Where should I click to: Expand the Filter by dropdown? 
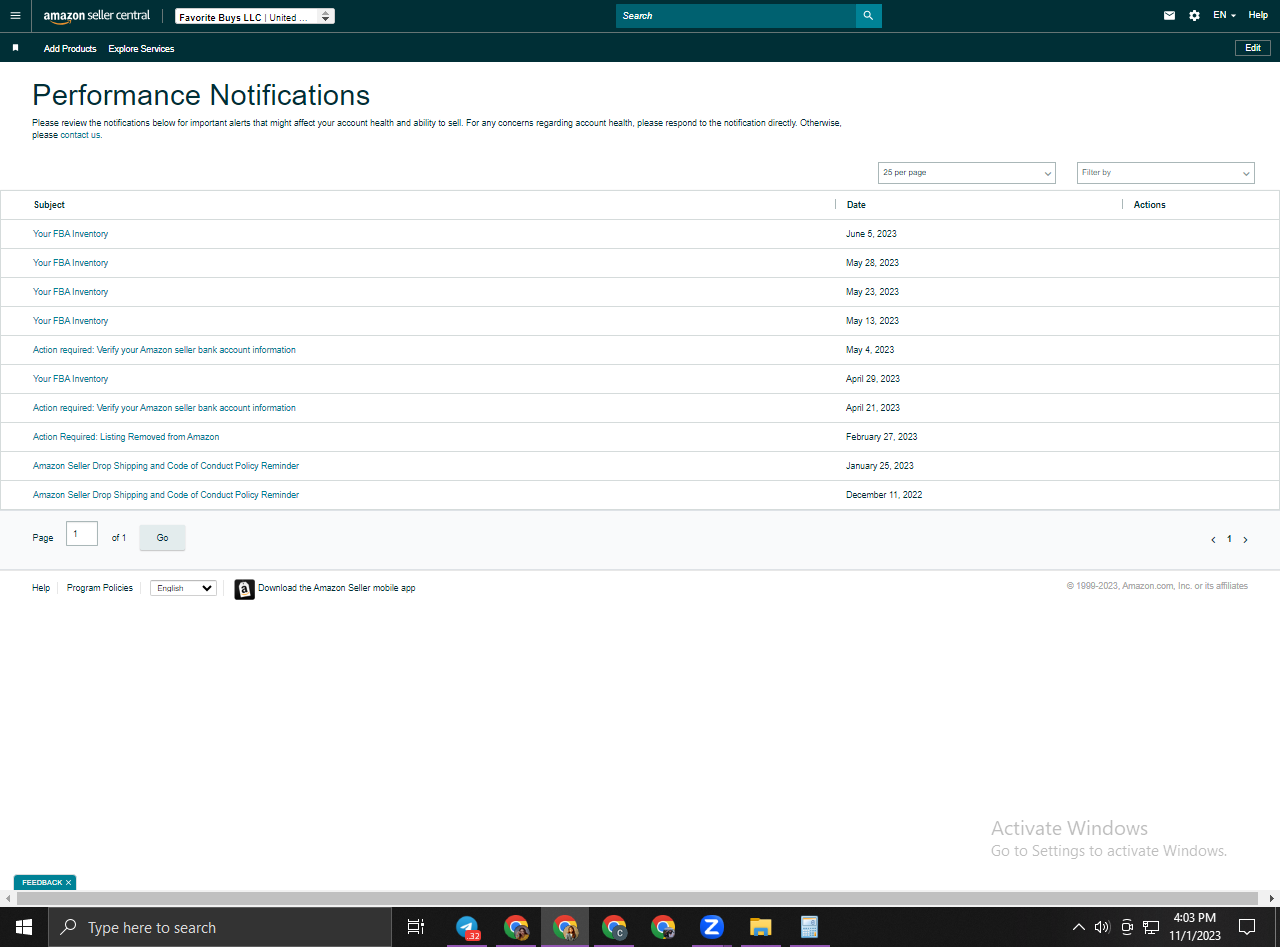click(x=1166, y=173)
